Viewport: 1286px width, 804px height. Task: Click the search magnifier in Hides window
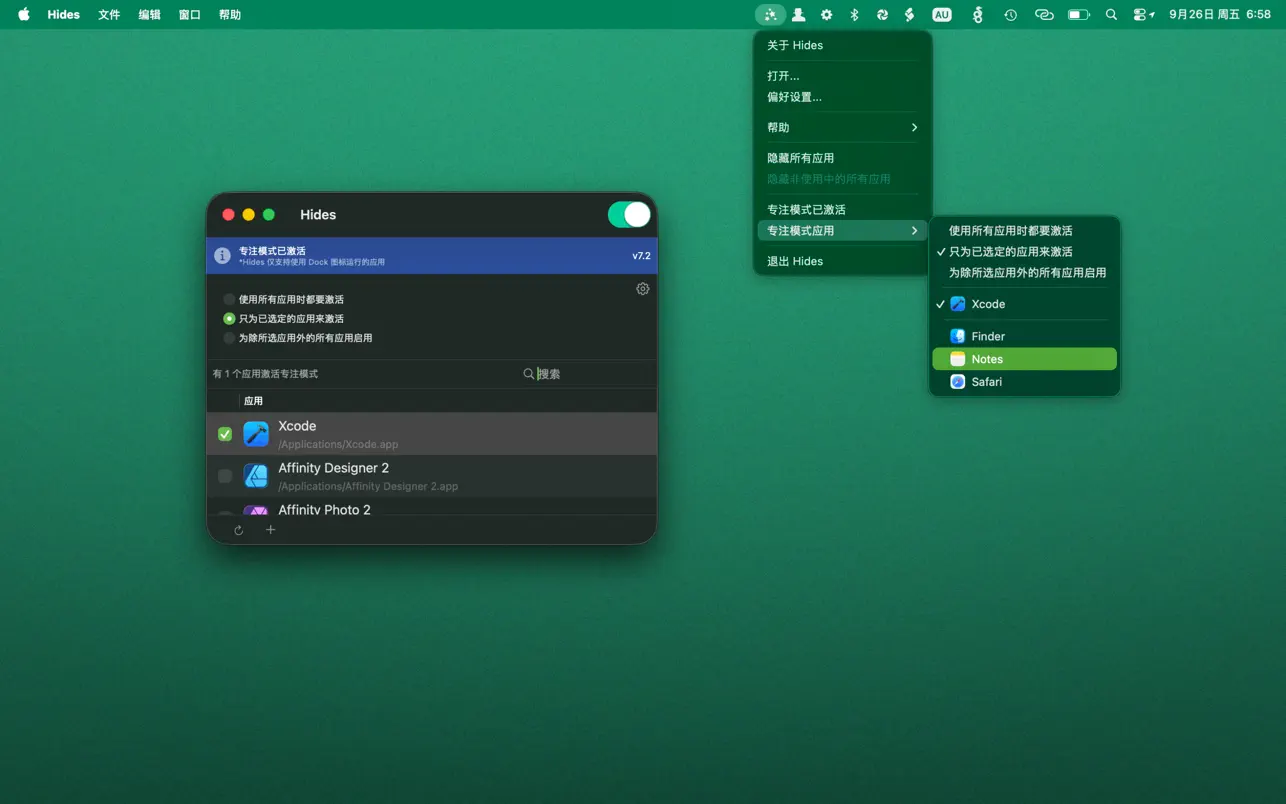click(x=529, y=374)
